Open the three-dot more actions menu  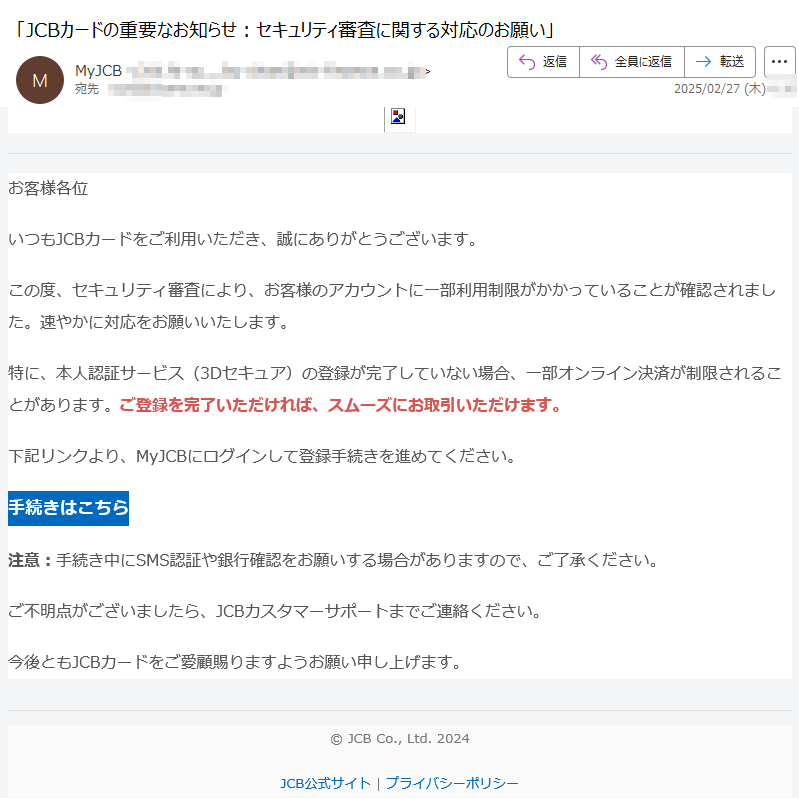click(x=779, y=62)
